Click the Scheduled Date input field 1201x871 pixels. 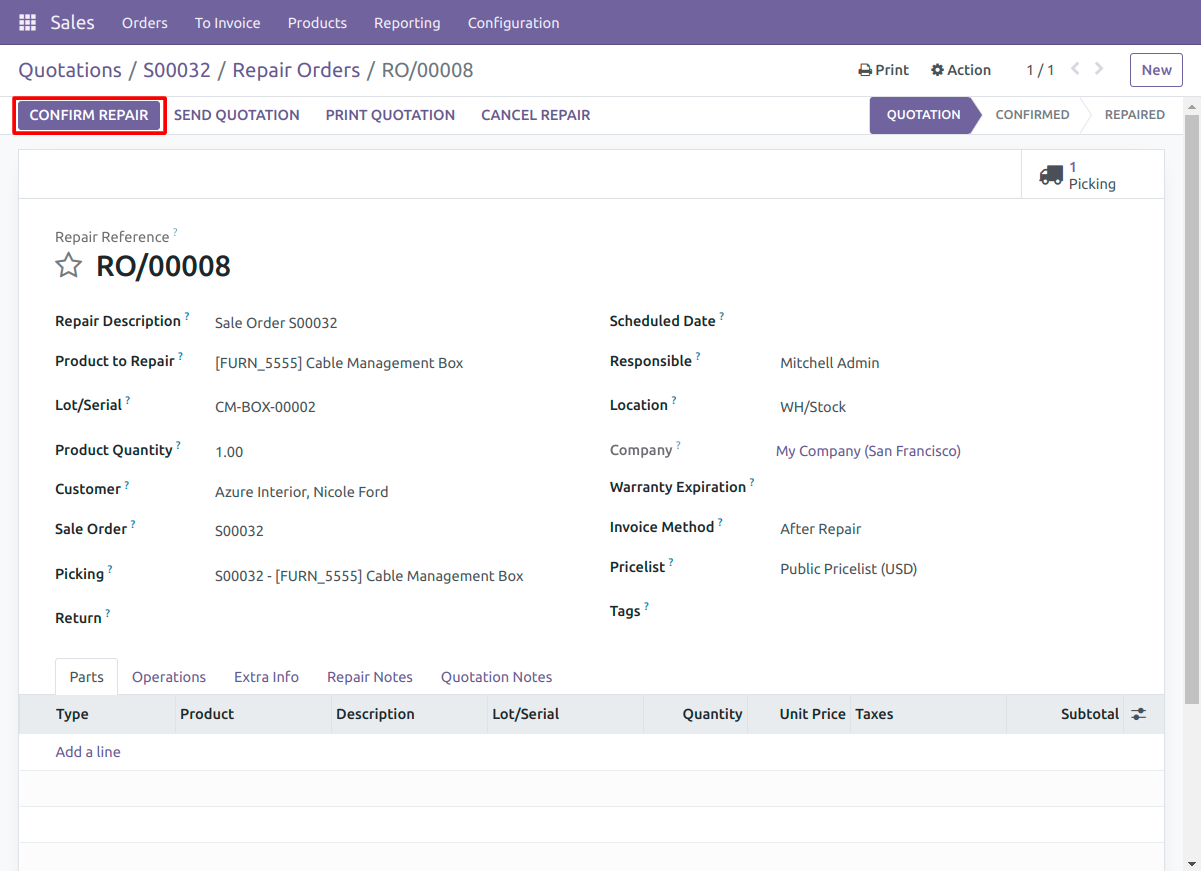click(x=955, y=322)
